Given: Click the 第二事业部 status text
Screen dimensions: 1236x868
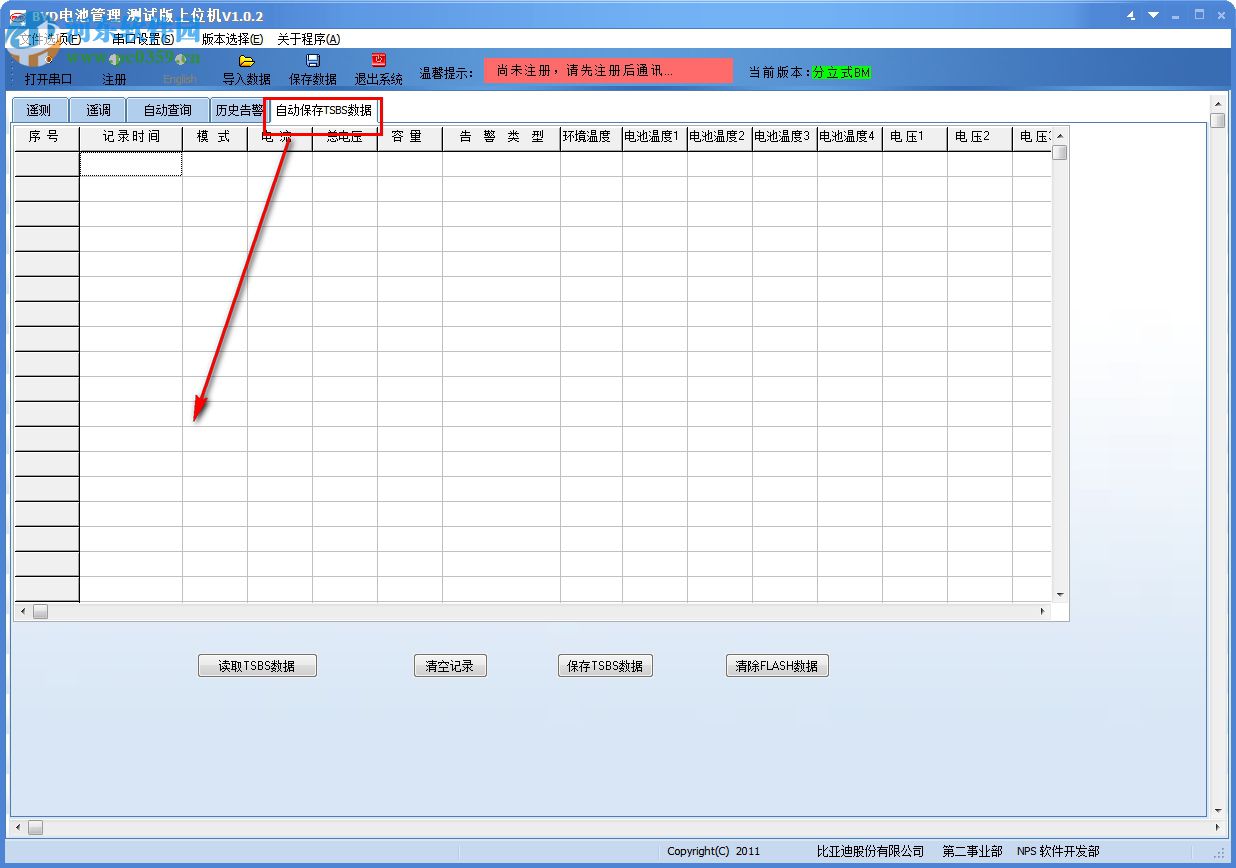Looking at the screenshot, I should coord(972,851).
